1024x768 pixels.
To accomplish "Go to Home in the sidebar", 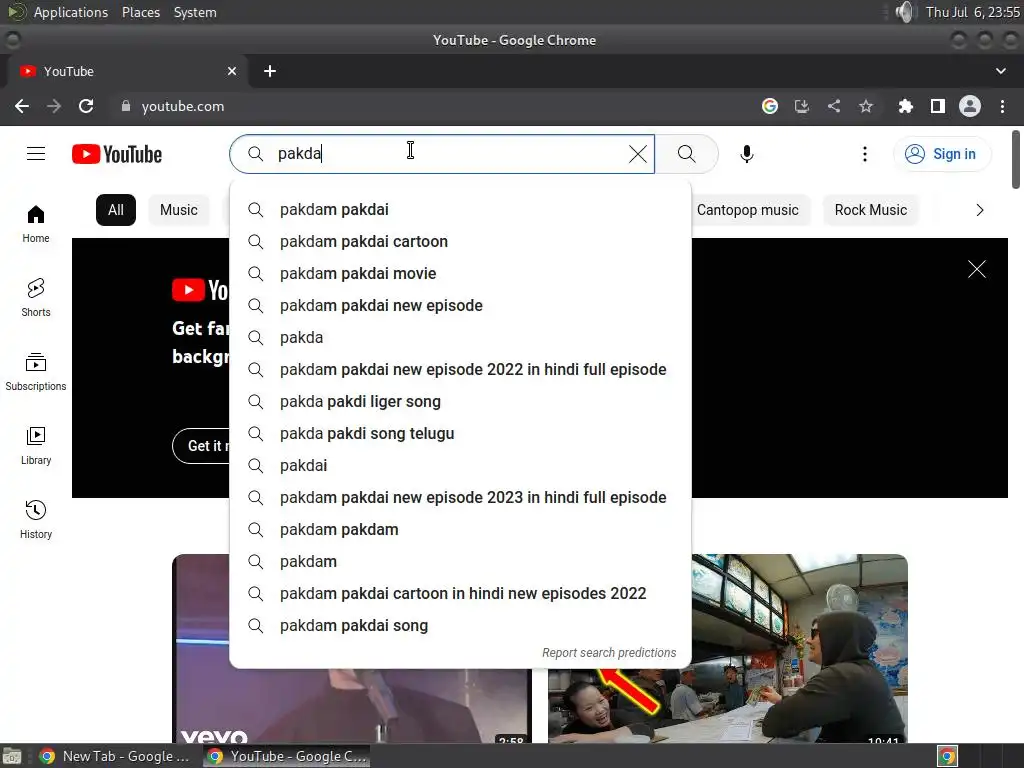I will point(36,224).
